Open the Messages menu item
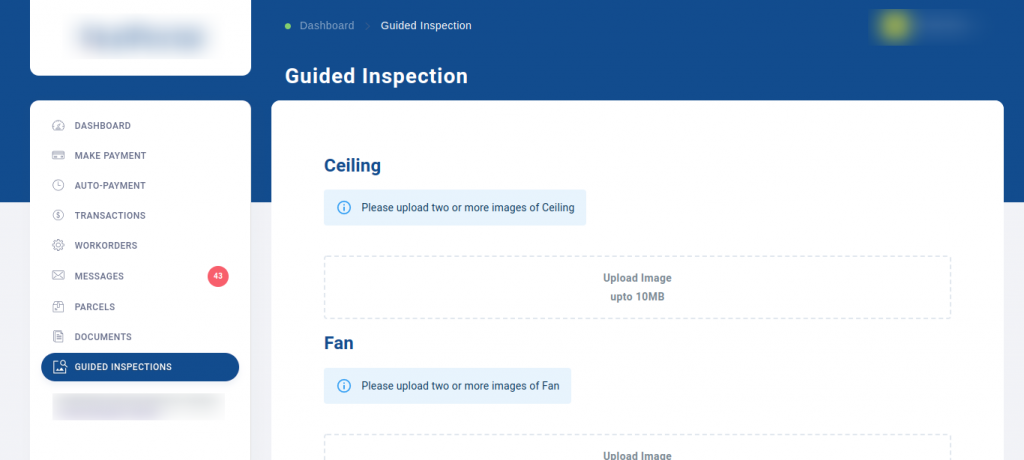Viewport: 1024px width, 460px height. (99, 276)
